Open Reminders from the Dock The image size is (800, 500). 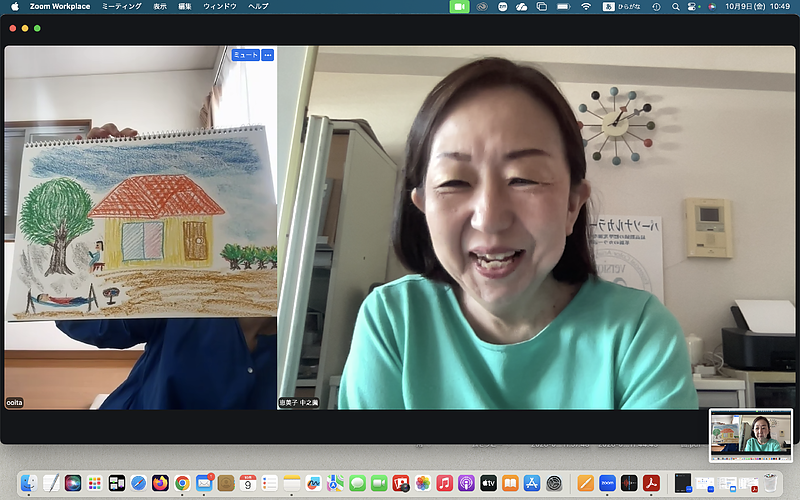click(270, 483)
